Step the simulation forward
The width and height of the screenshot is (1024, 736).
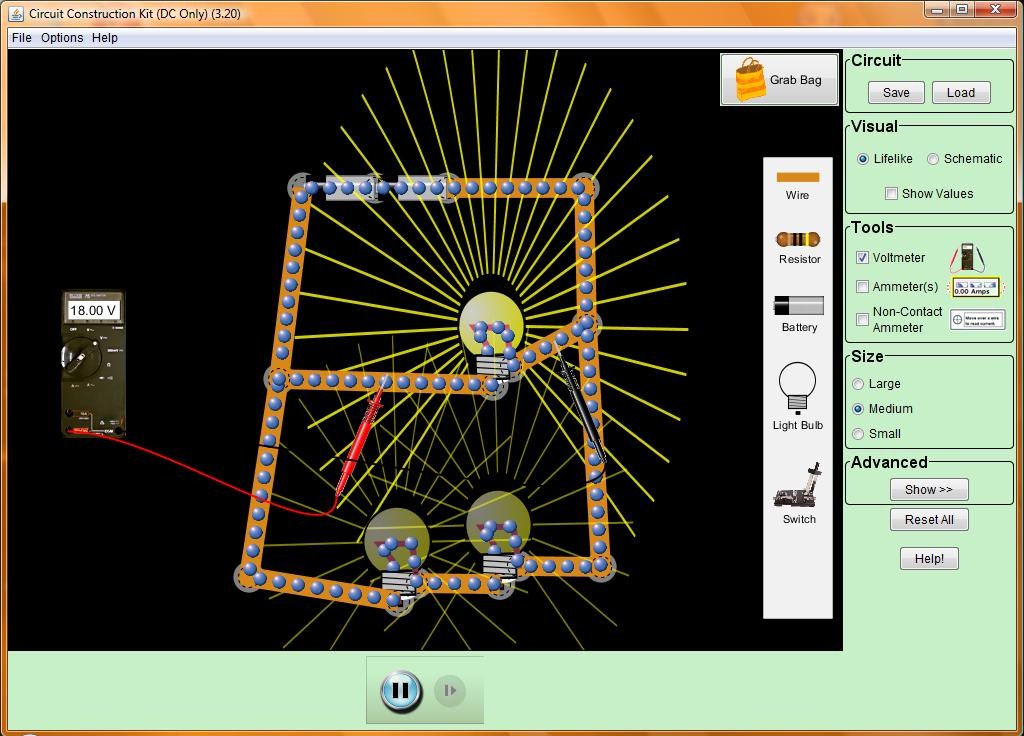click(x=450, y=690)
